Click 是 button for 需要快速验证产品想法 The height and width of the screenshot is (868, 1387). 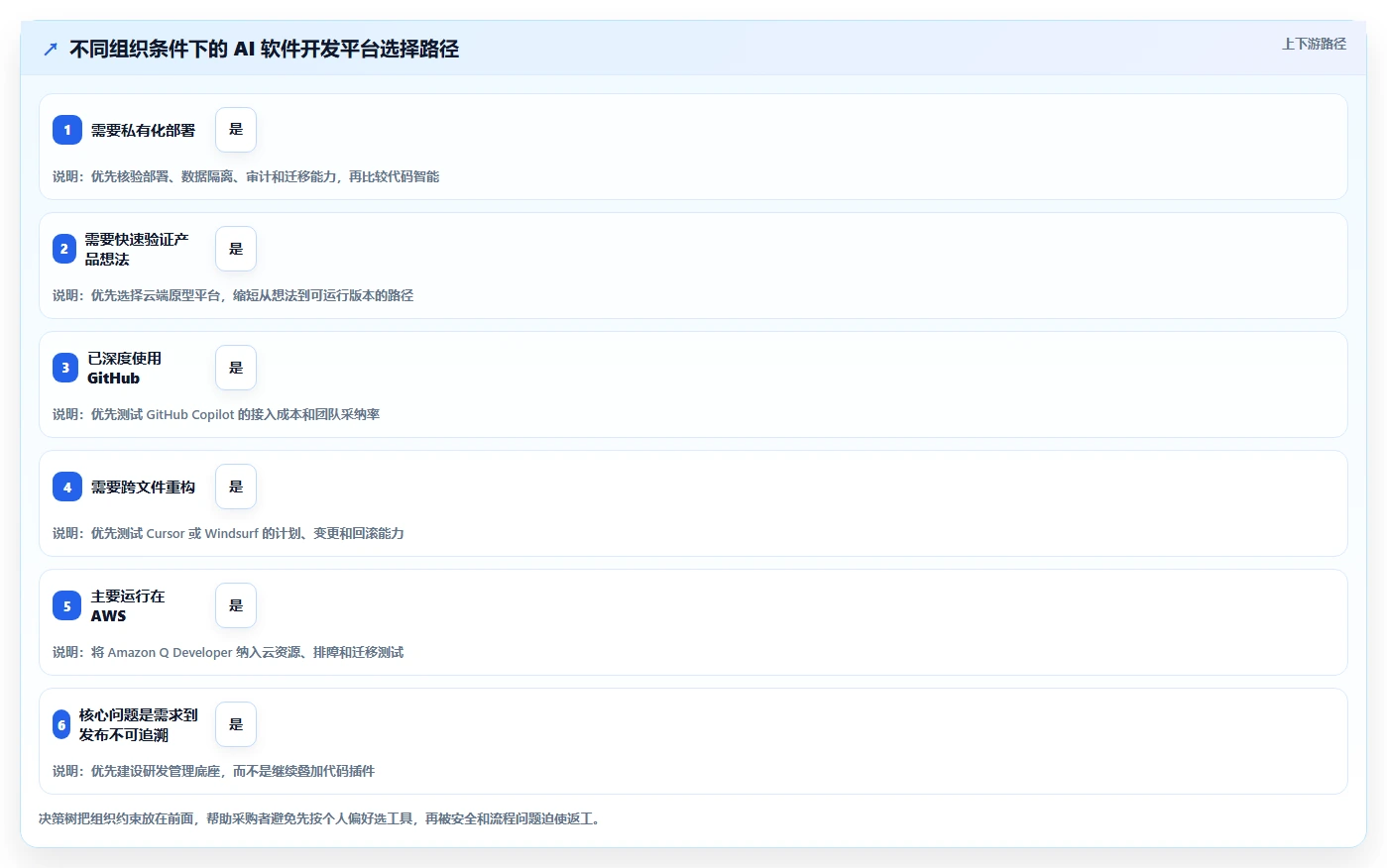click(x=236, y=249)
